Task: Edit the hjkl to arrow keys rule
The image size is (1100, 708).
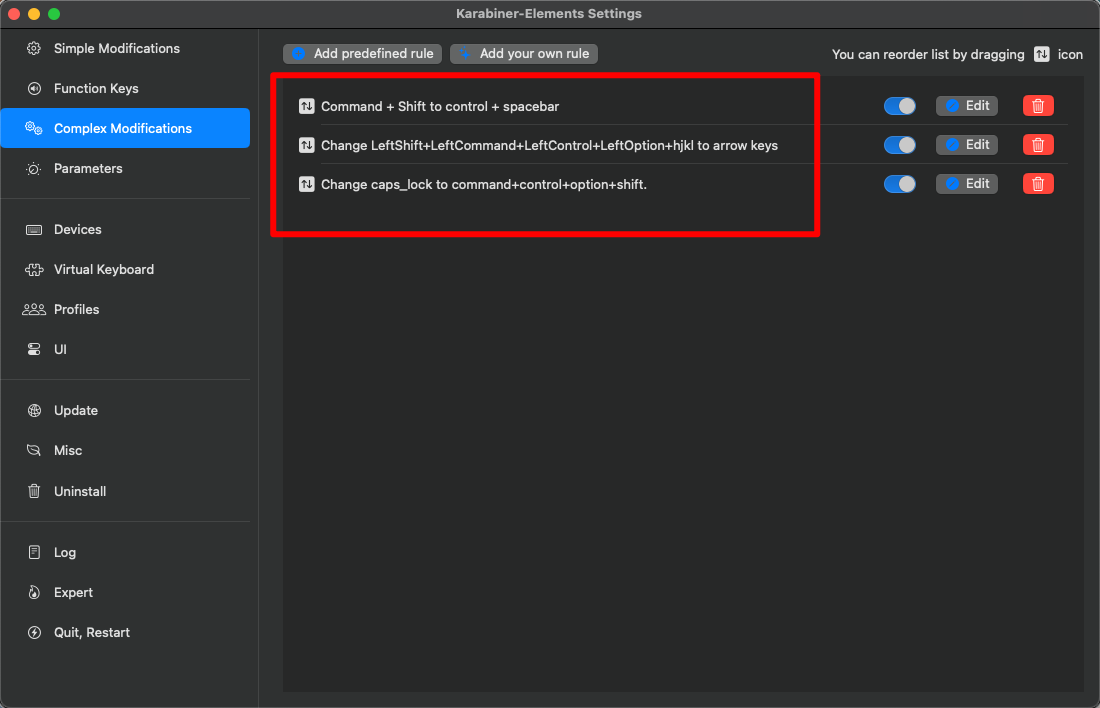Action: [x=967, y=145]
